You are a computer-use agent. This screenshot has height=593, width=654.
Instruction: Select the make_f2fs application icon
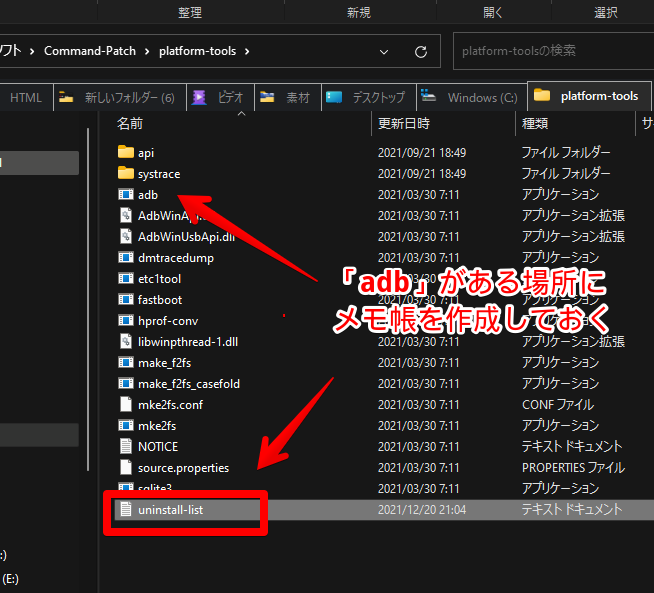[126, 362]
